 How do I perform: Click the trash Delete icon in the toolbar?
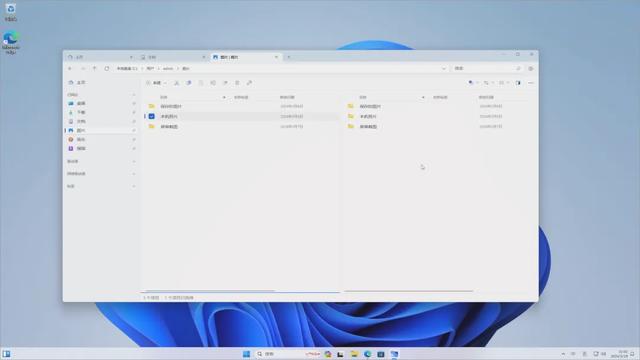coord(237,83)
